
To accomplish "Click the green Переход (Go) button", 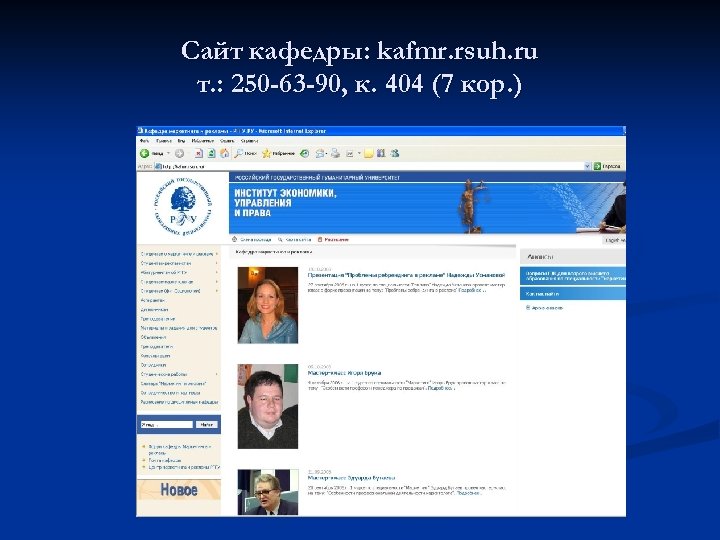I will (608, 166).
